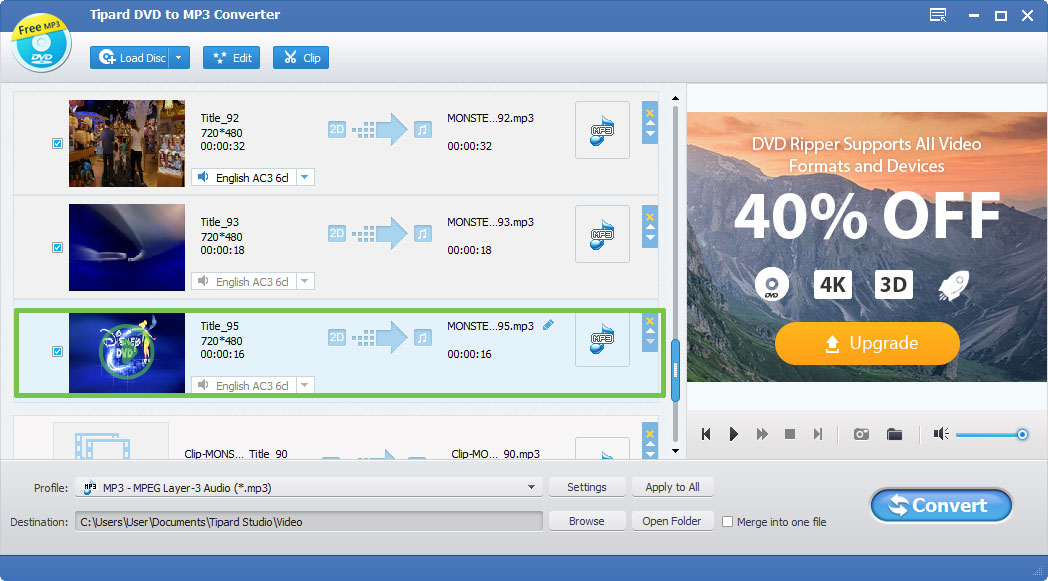Open MP3 format selector for Title_95

click(602, 338)
